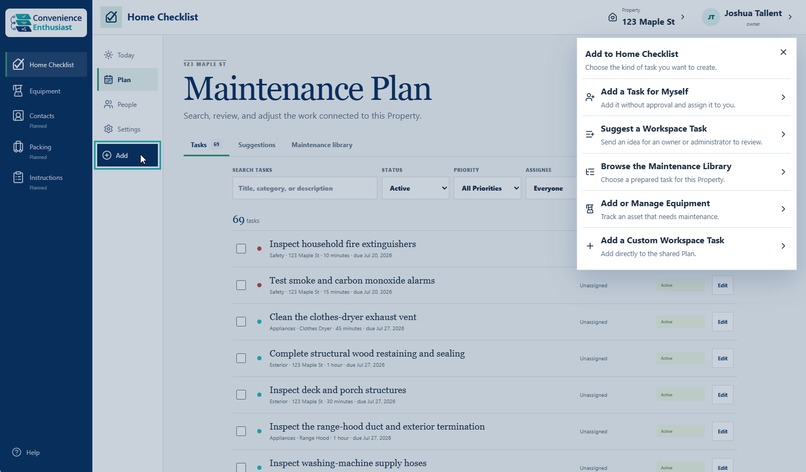This screenshot has width=806, height=472.
Task: Click the Add or Manage Equipment icon
Action: pyautogui.click(x=590, y=209)
